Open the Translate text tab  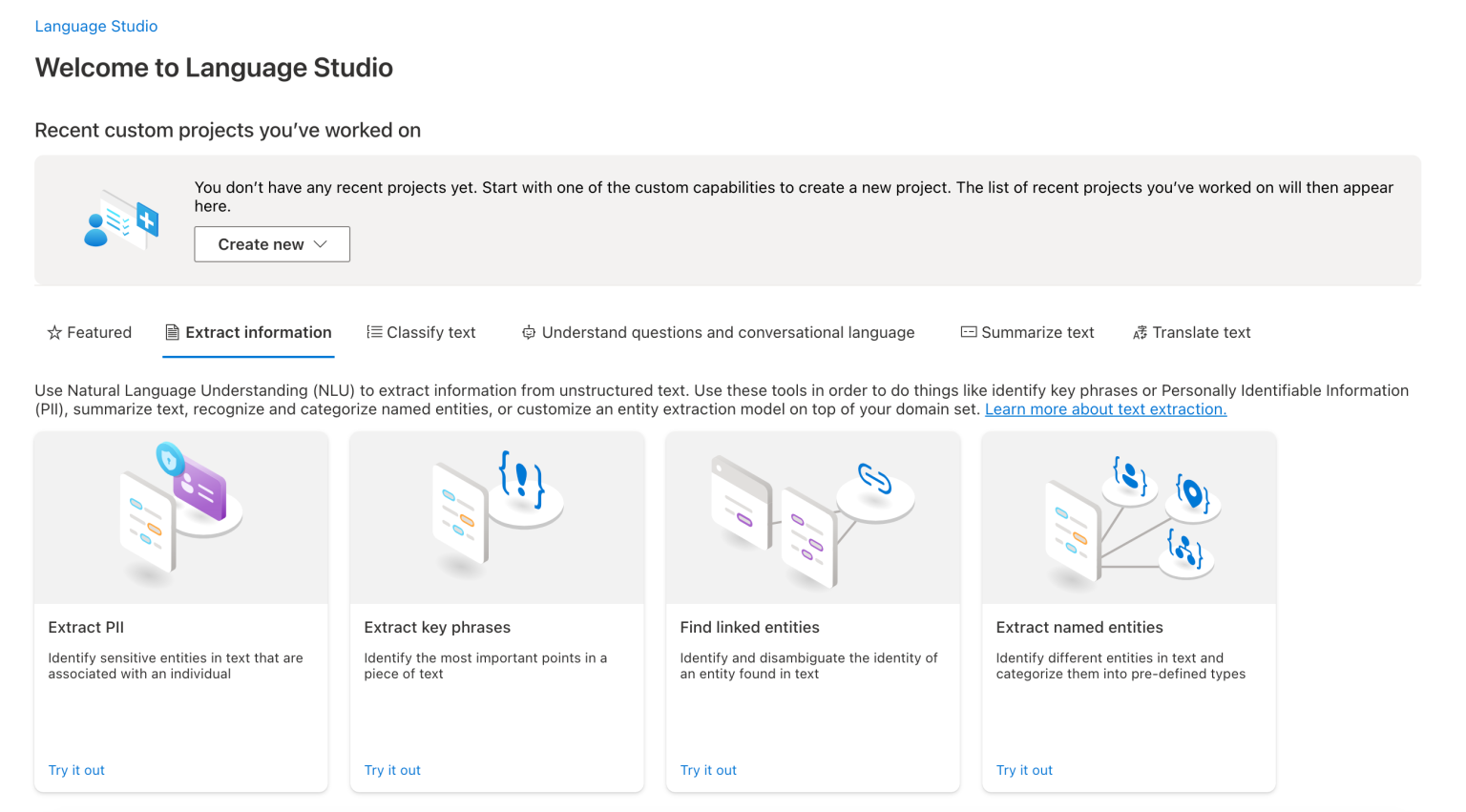pyautogui.click(x=1202, y=332)
